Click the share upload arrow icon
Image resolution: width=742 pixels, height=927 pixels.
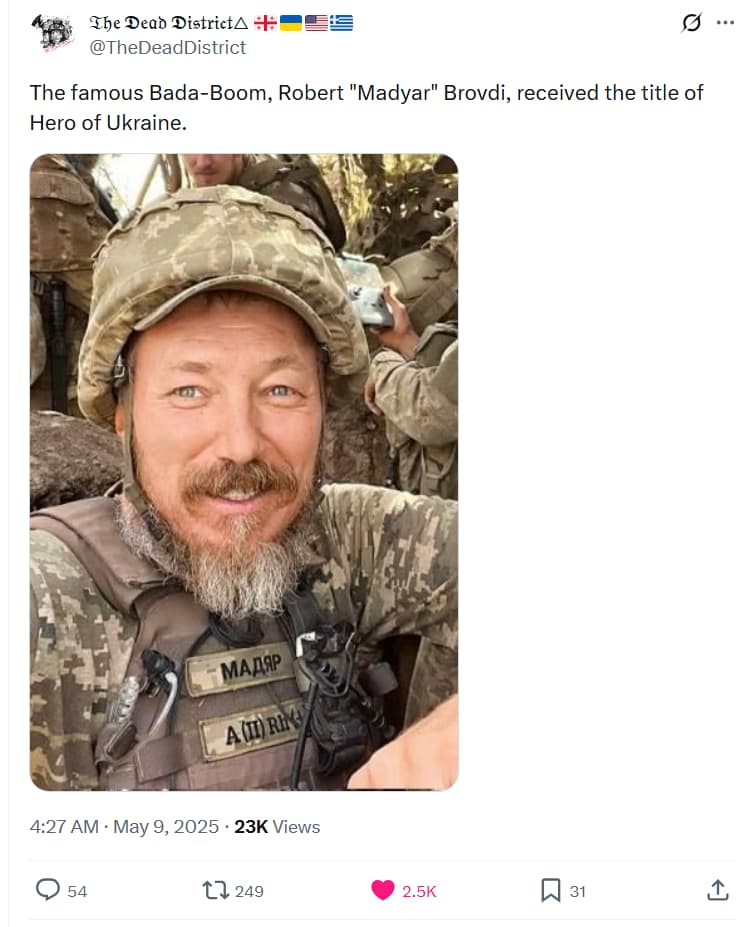(x=718, y=890)
